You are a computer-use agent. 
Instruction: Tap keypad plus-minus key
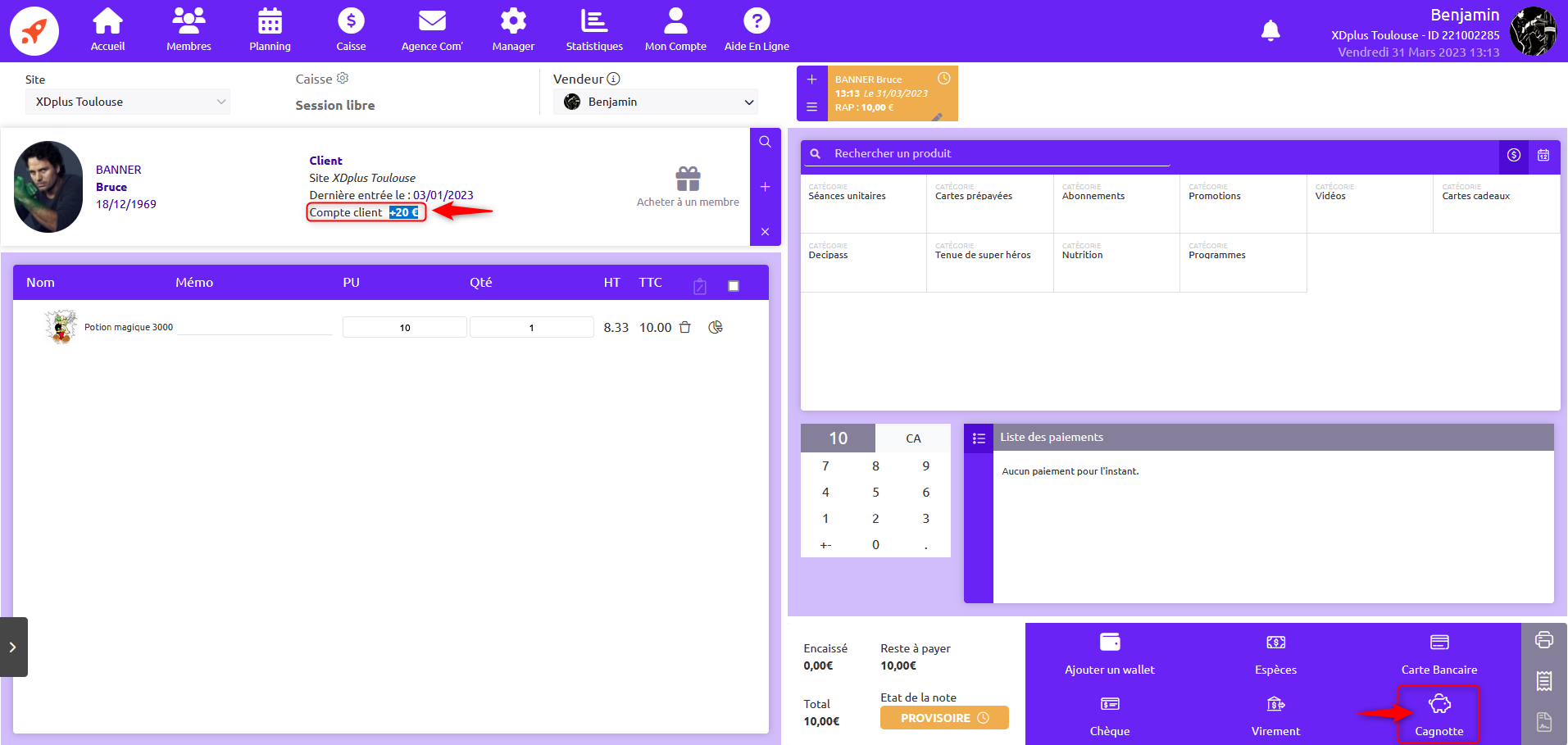click(825, 544)
